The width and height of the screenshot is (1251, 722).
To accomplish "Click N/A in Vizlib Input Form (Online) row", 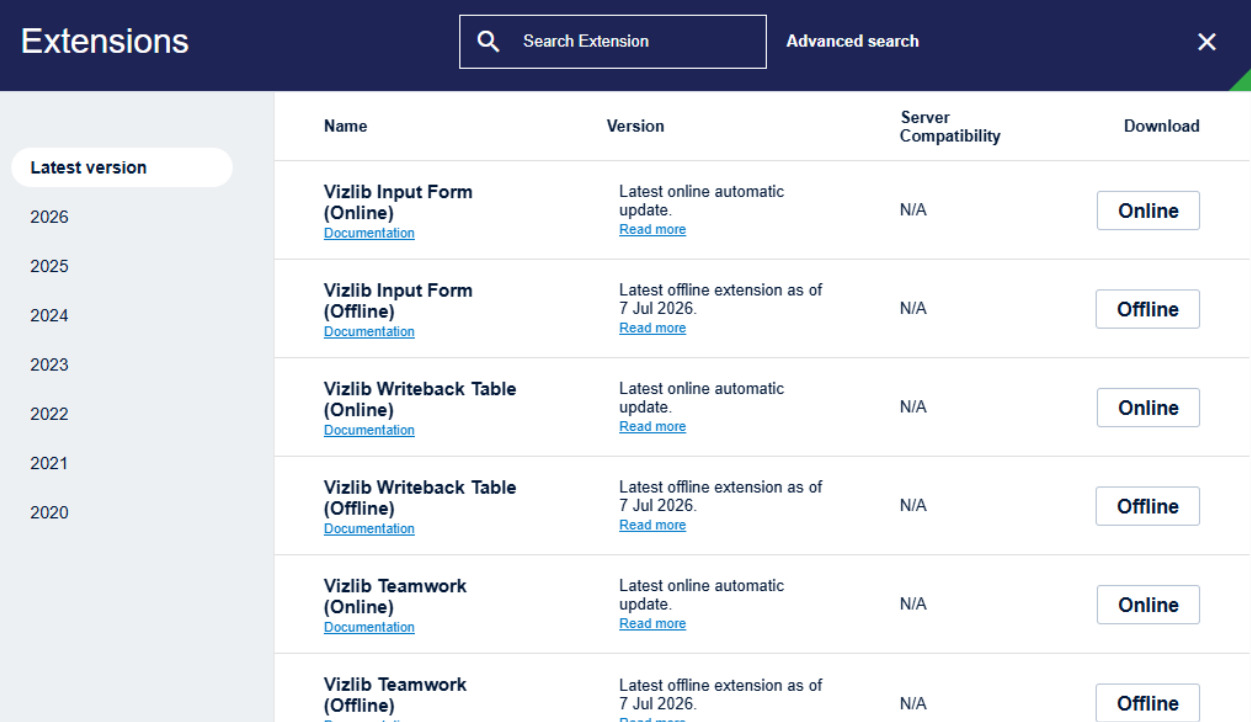I will 913,211.
